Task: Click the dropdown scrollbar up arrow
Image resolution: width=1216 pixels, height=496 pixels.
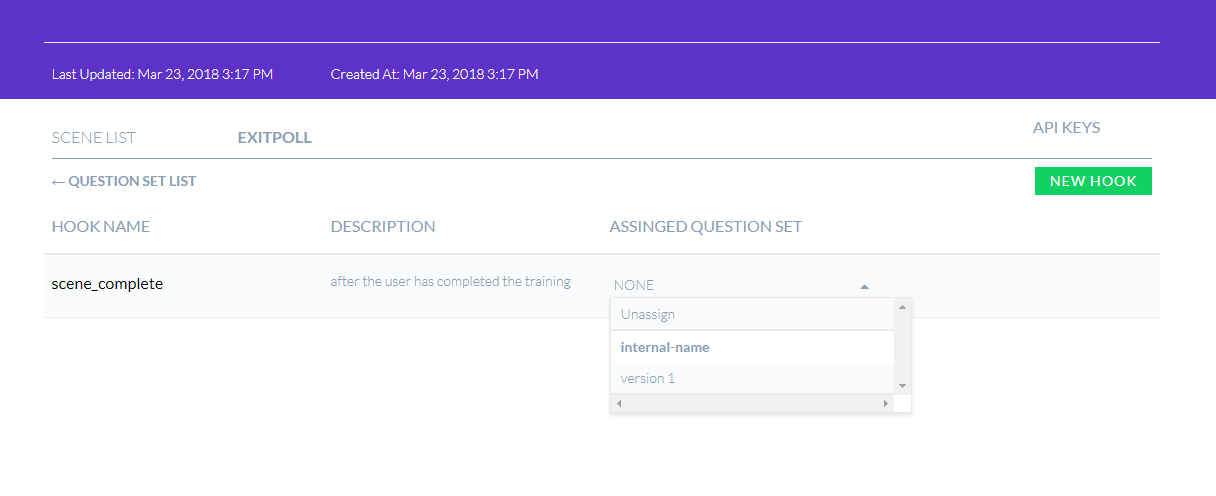Action: (x=902, y=307)
